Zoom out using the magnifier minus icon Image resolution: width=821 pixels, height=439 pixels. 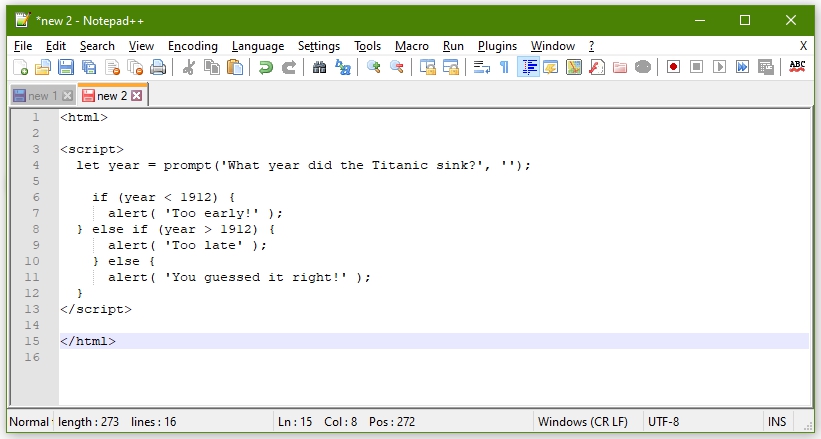396,67
